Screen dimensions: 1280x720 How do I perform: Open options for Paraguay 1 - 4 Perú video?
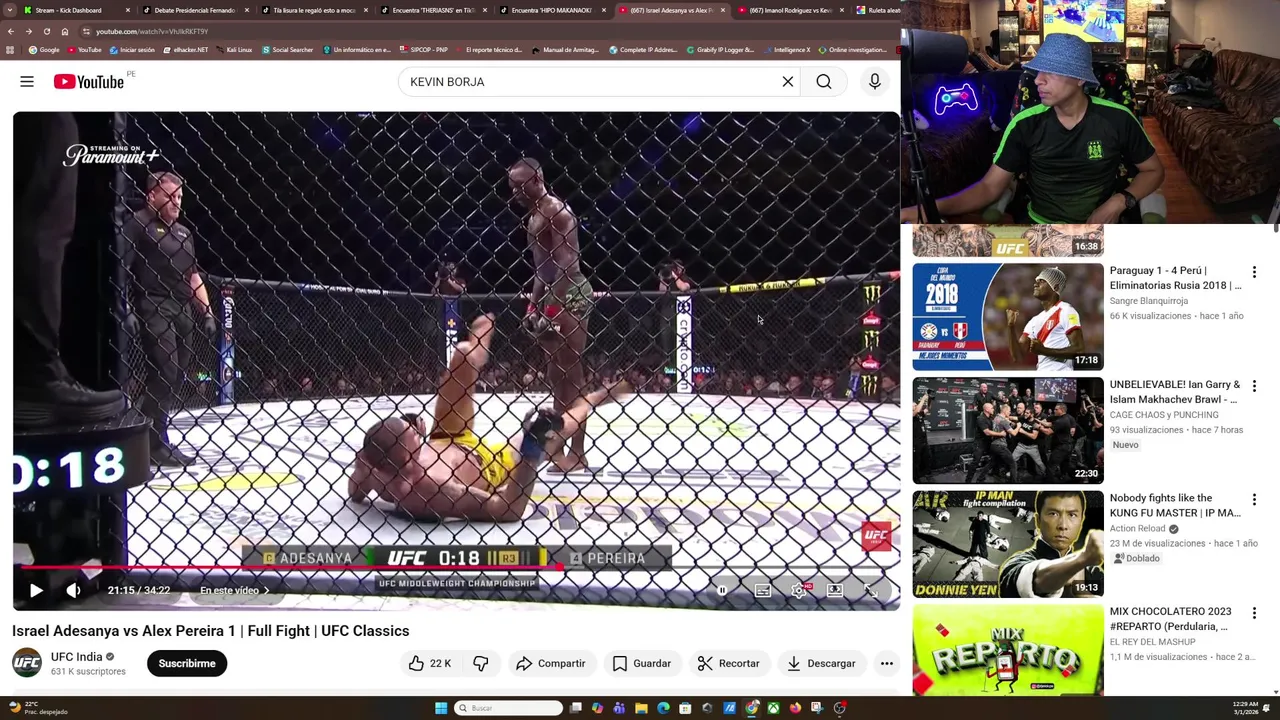click(1254, 272)
